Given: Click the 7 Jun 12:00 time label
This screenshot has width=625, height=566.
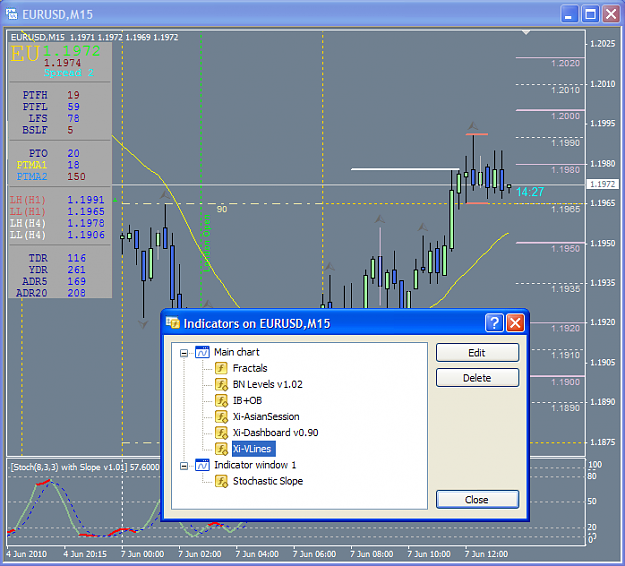Looking at the screenshot, I should (x=486, y=554).
